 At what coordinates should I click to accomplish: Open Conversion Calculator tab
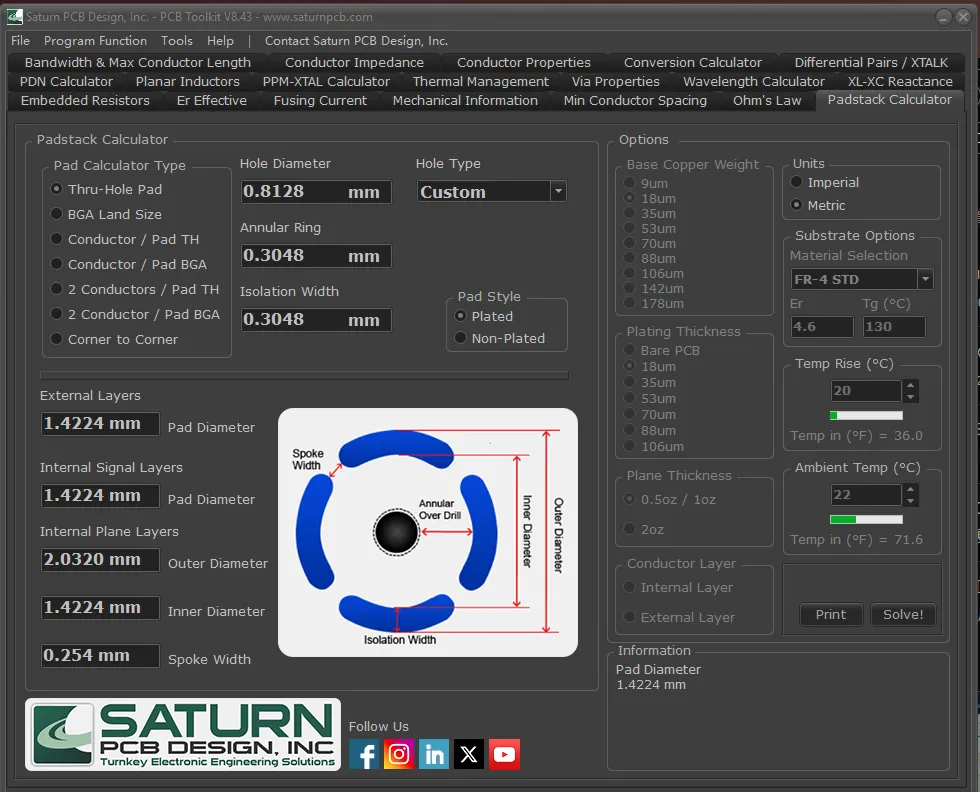pyautogui.click(x=692, y=63)
